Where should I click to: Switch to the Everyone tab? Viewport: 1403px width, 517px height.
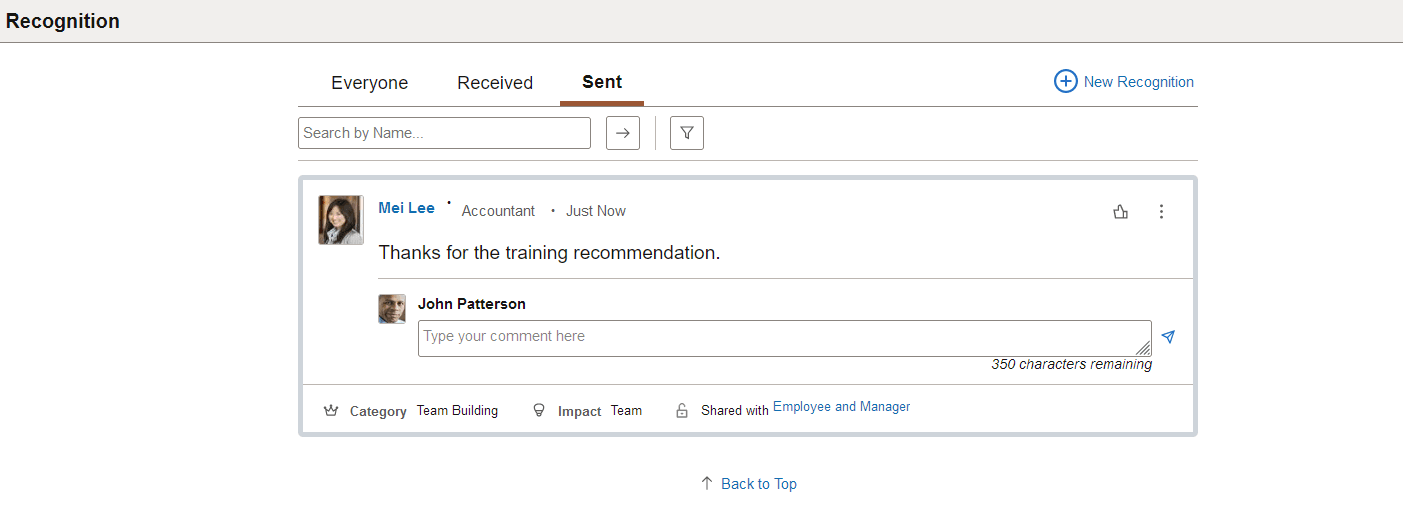369,83
